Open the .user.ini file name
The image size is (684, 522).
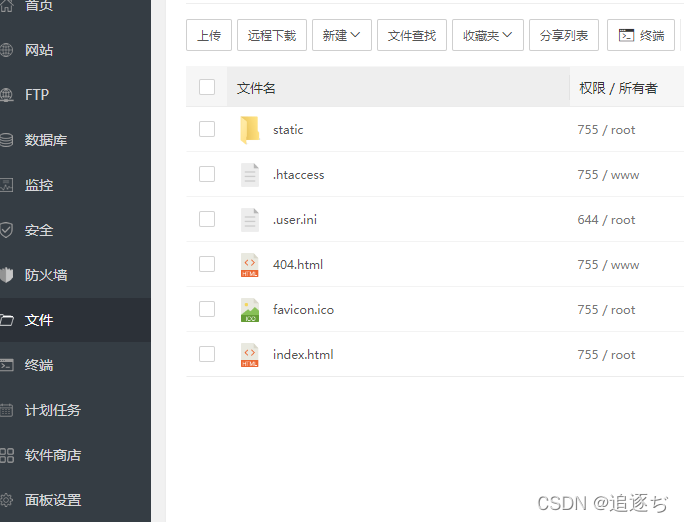click(x=295, y=220)
